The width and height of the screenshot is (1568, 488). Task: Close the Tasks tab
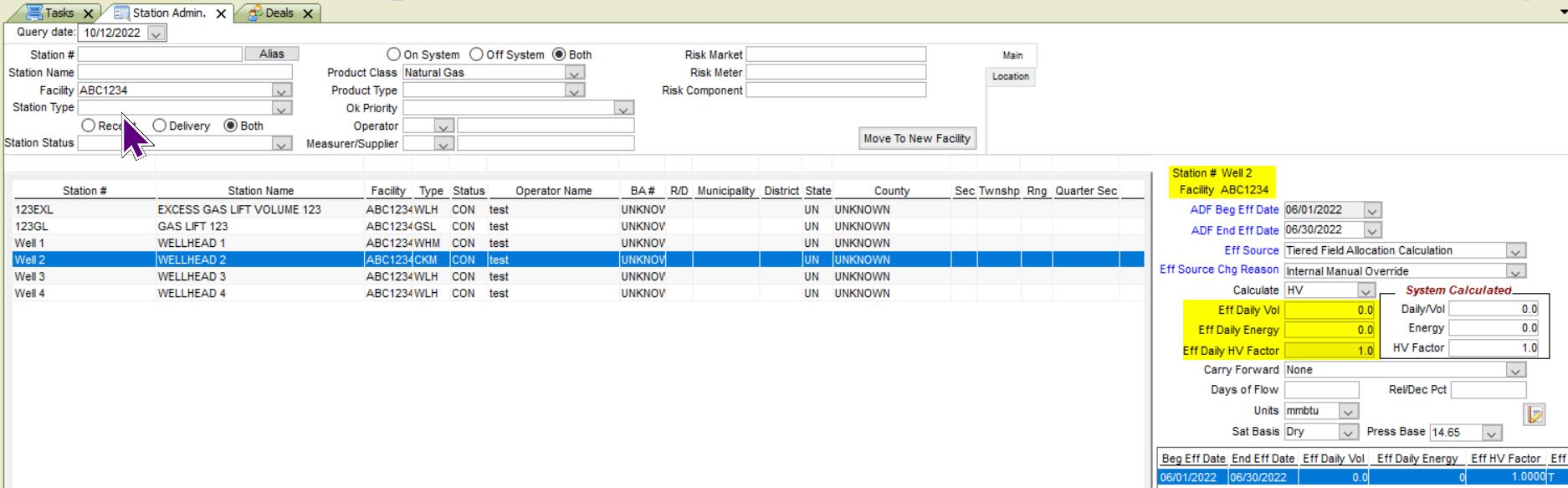pos(88,13)
